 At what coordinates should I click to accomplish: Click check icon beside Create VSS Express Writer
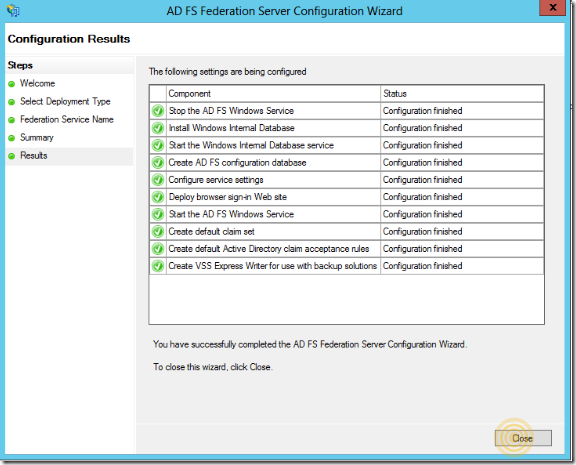pyautogui.click(x=158, y=266)
